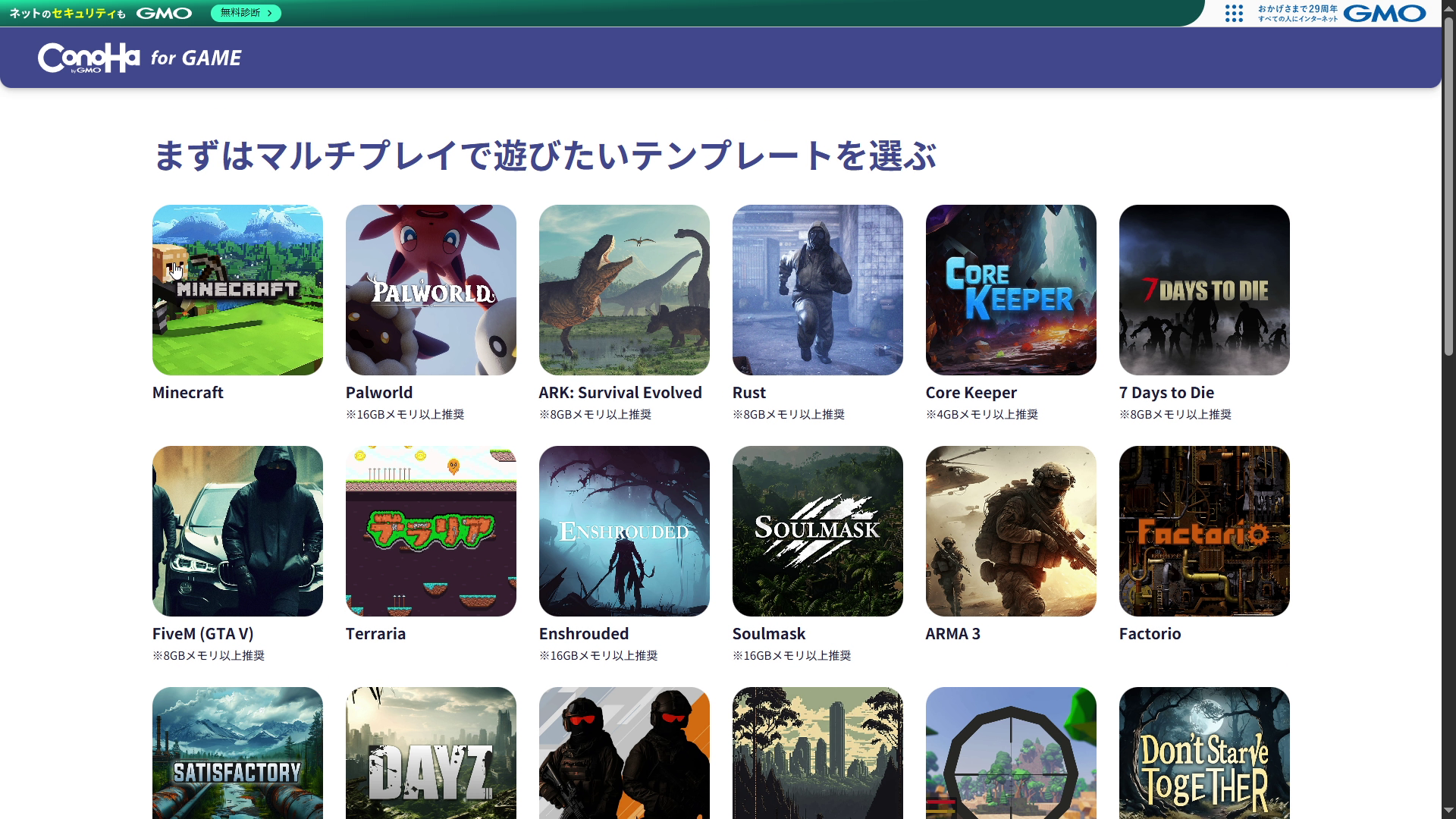Click the 無料診断 button
Image resolution: width=1456 pixels, height=819 pixels.
click(x=246, y=13)
